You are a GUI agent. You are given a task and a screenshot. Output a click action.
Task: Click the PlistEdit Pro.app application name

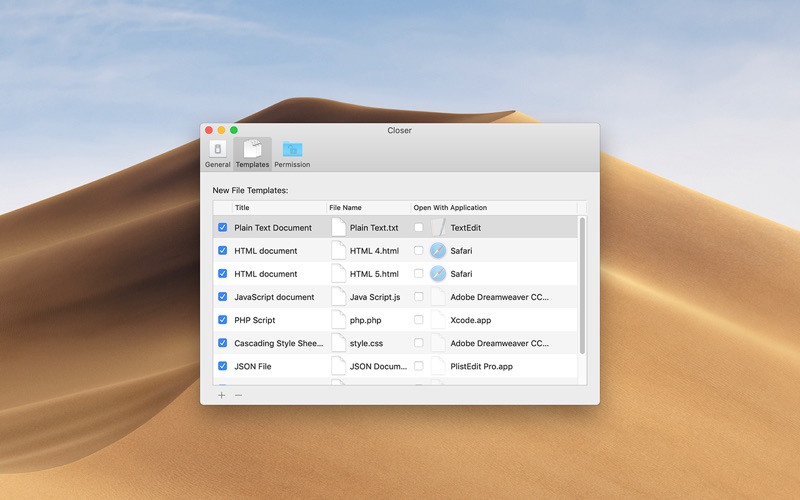[481, 366]
